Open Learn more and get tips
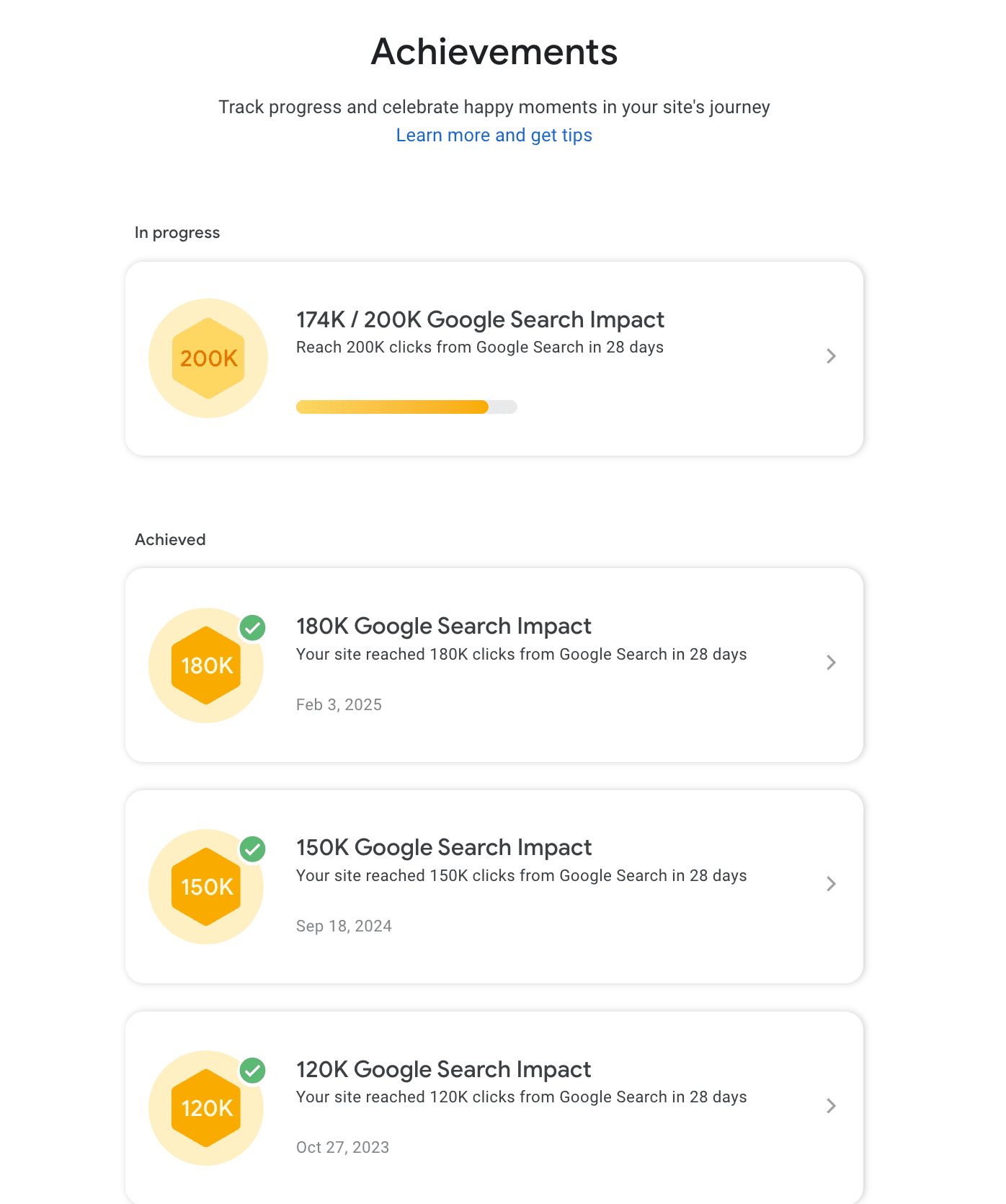Image resolution: width=1006 pixels, height=1204 pixels. 494,135
